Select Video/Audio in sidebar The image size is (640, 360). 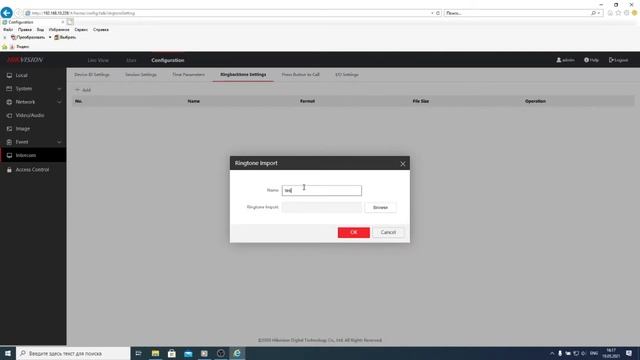33,116
